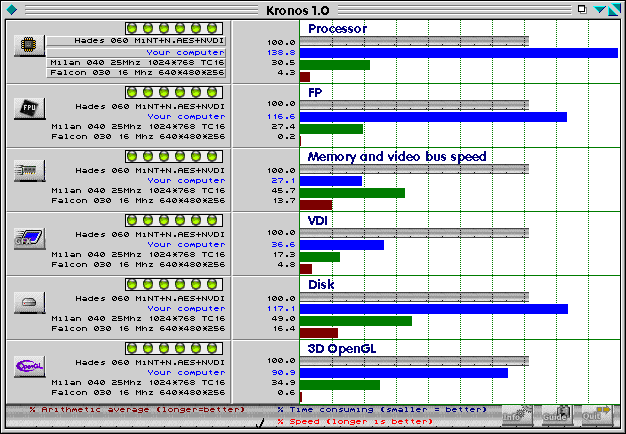Click the Disk benchmark drive icon
This screenshot has height=434, width=626.
[x=29, y=302]
